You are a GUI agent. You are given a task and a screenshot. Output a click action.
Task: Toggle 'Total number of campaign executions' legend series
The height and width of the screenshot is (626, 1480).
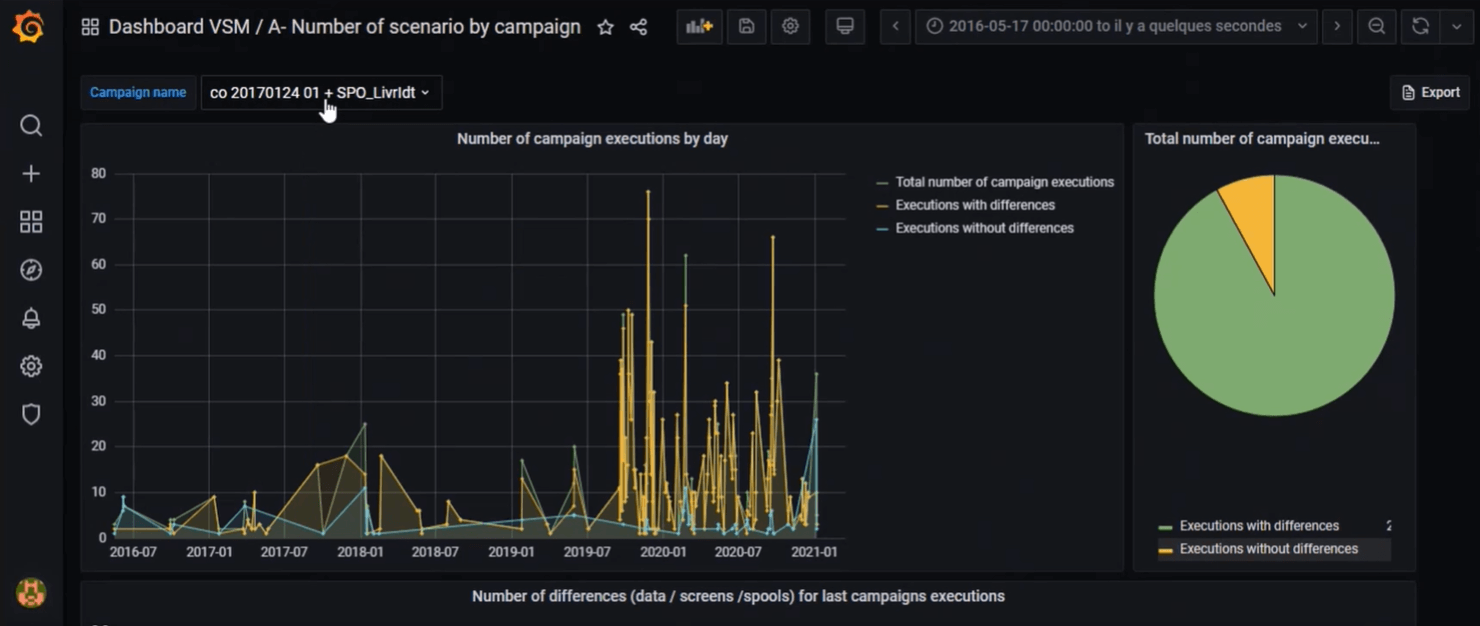point(1004,182)
